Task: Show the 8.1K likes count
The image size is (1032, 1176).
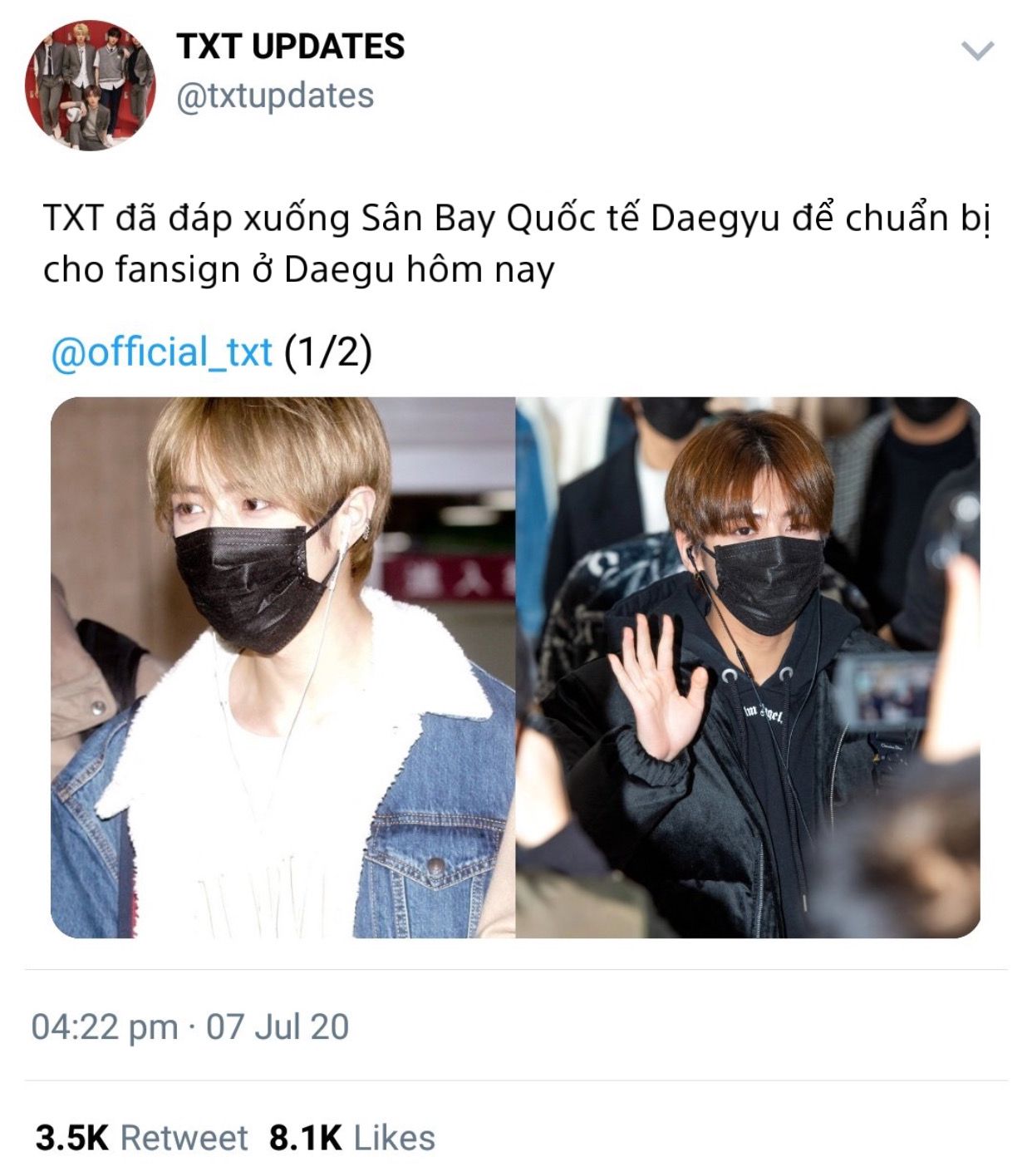Action: (306, 1138)
